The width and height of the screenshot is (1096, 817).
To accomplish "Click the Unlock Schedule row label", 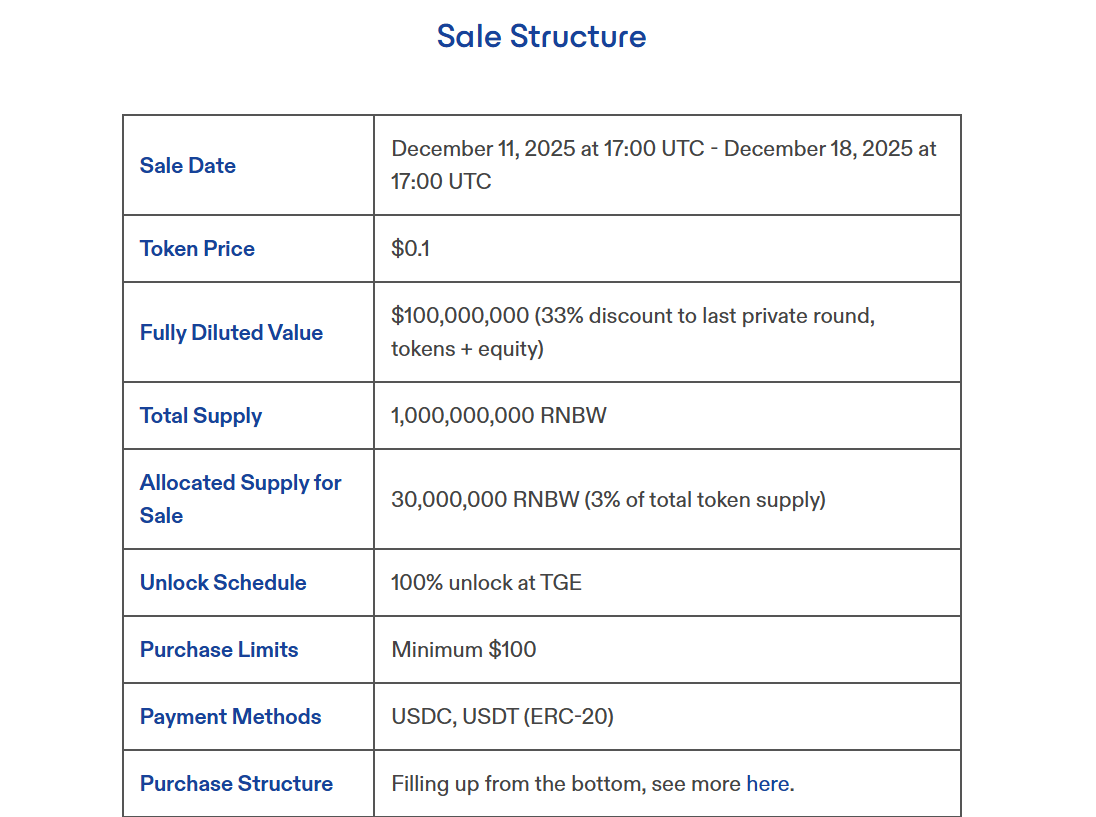I will (x=223, y=583).
